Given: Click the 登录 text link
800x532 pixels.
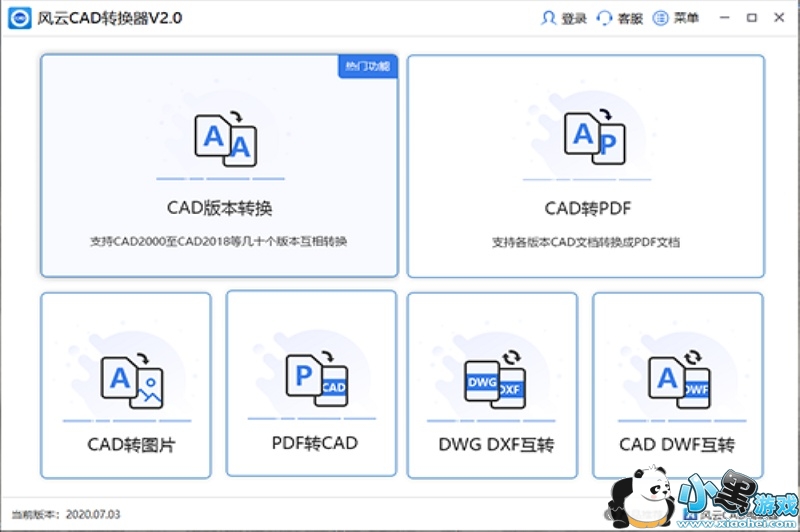Looking at the screenshot, I should click(x=574, y=18).
